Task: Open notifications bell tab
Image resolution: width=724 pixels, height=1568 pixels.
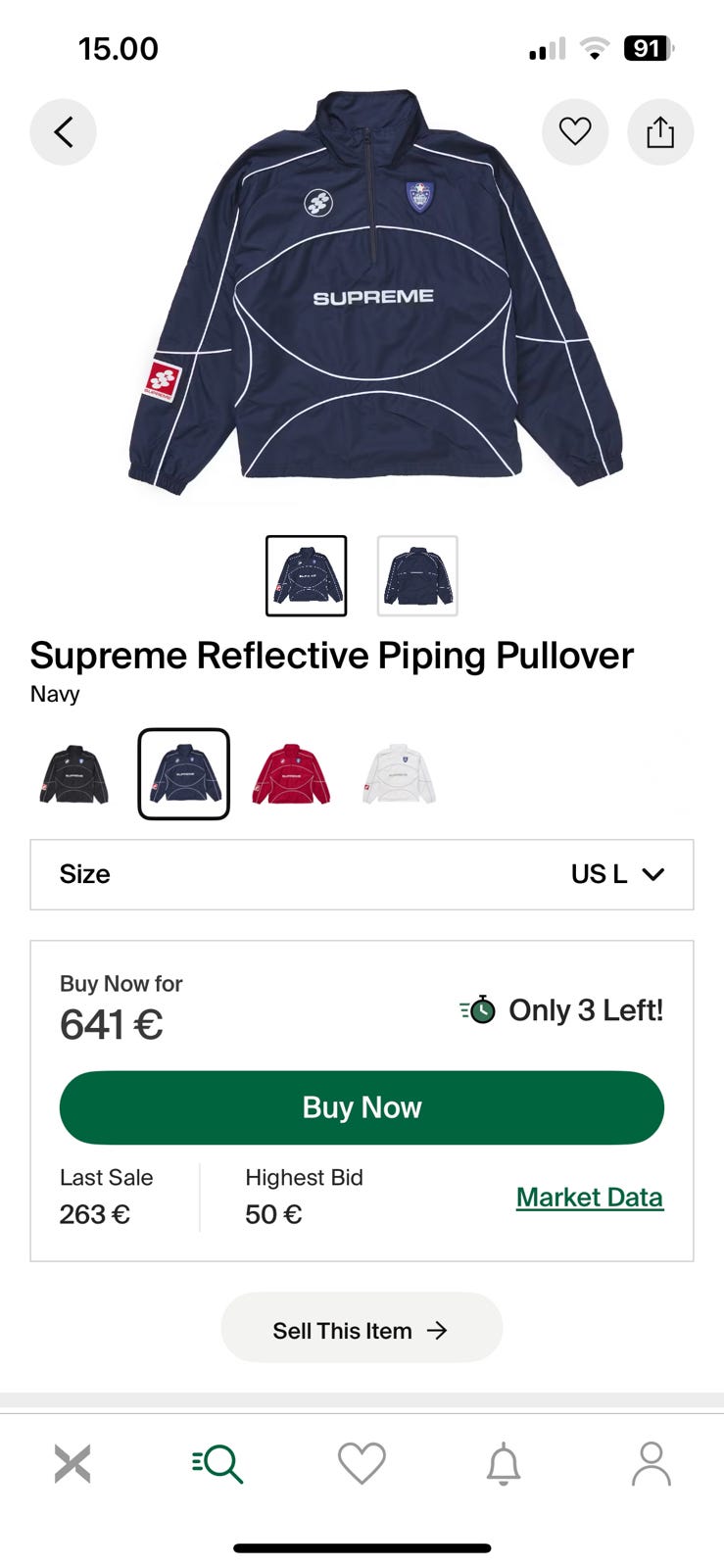Action: (504, 1464)
